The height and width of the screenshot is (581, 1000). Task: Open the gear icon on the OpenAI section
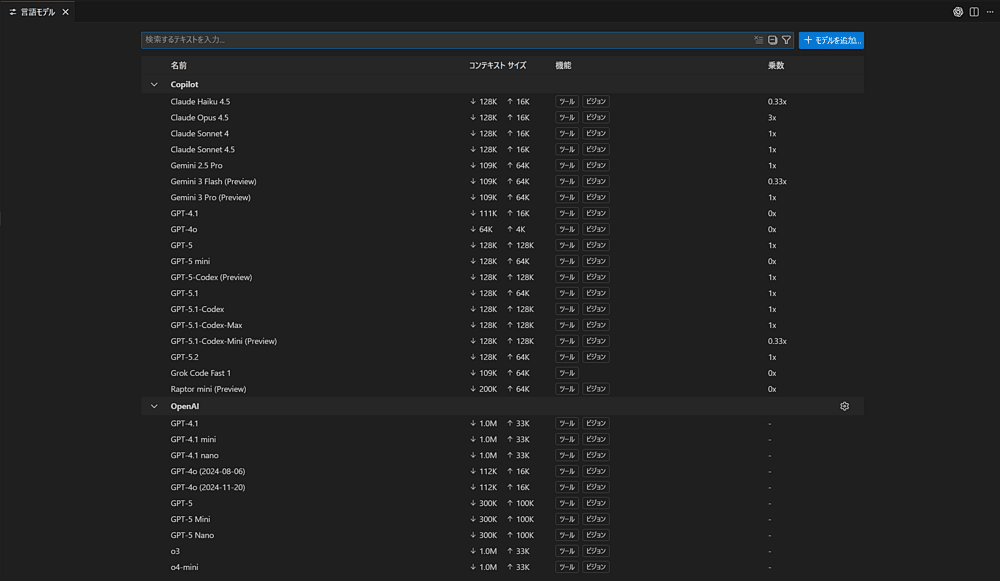click(844, 406)
